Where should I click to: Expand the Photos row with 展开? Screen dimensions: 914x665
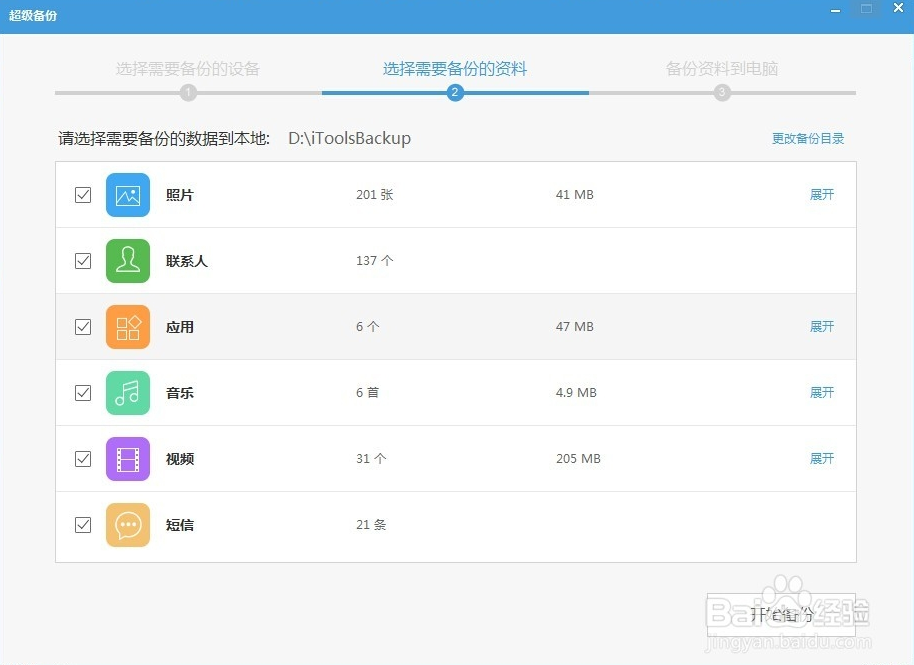[x=821, y=195]
